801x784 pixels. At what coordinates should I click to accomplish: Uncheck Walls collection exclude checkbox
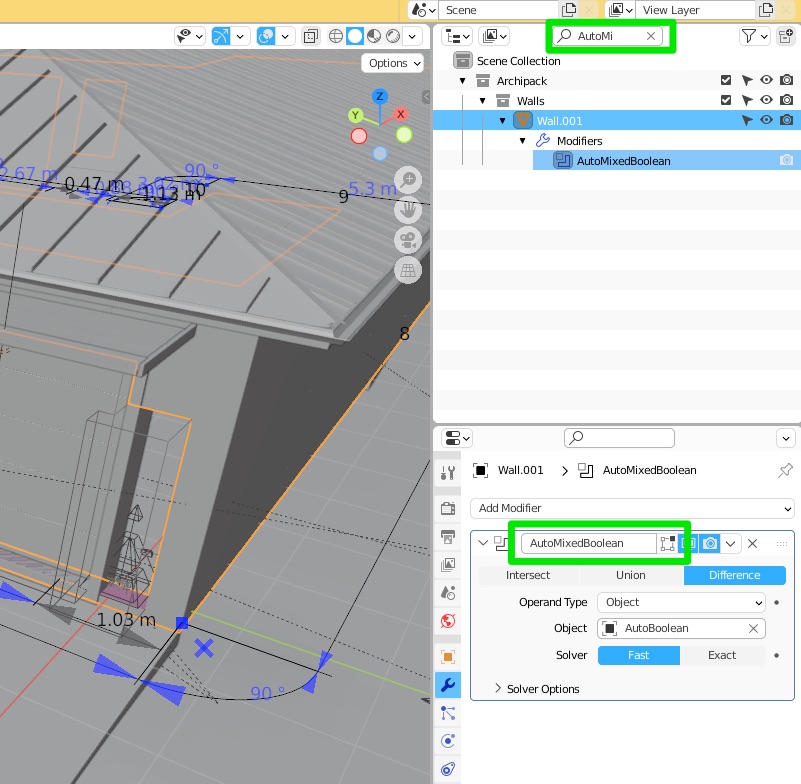pyautogui.click(x=726, y=100)
